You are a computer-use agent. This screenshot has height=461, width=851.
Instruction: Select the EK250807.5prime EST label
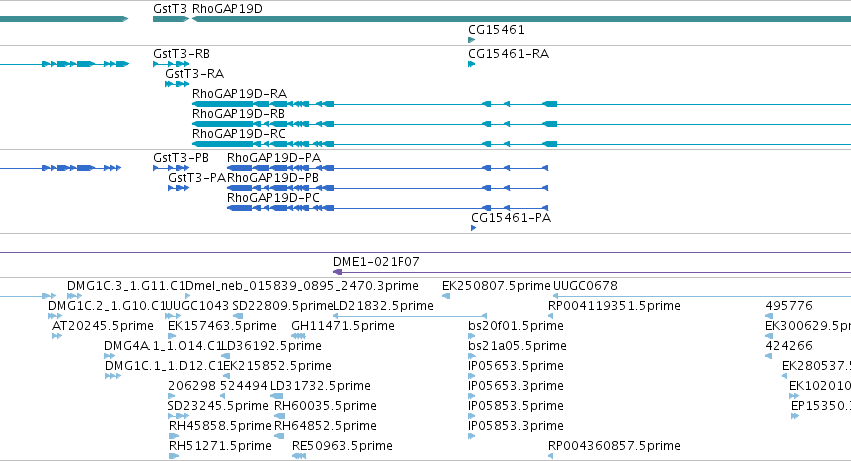496,286
